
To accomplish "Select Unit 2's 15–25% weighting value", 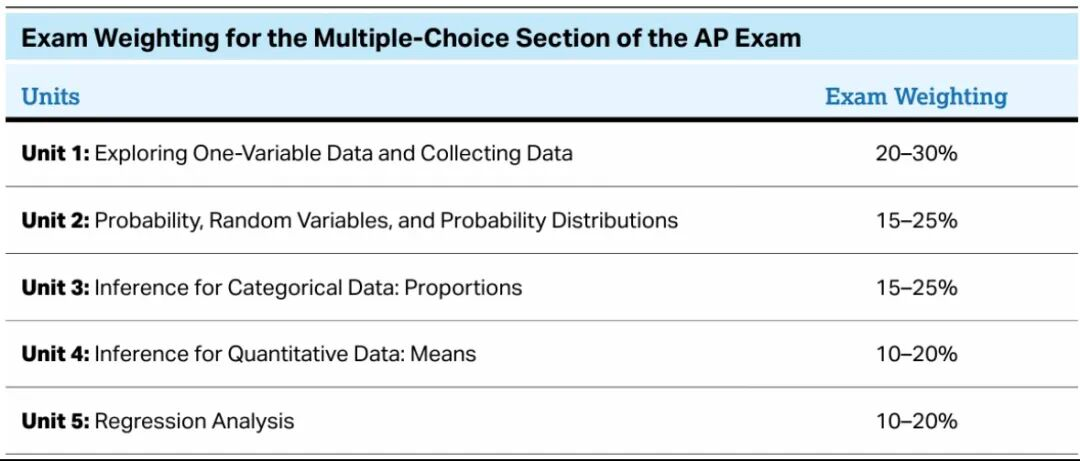I will pos(916,221).
